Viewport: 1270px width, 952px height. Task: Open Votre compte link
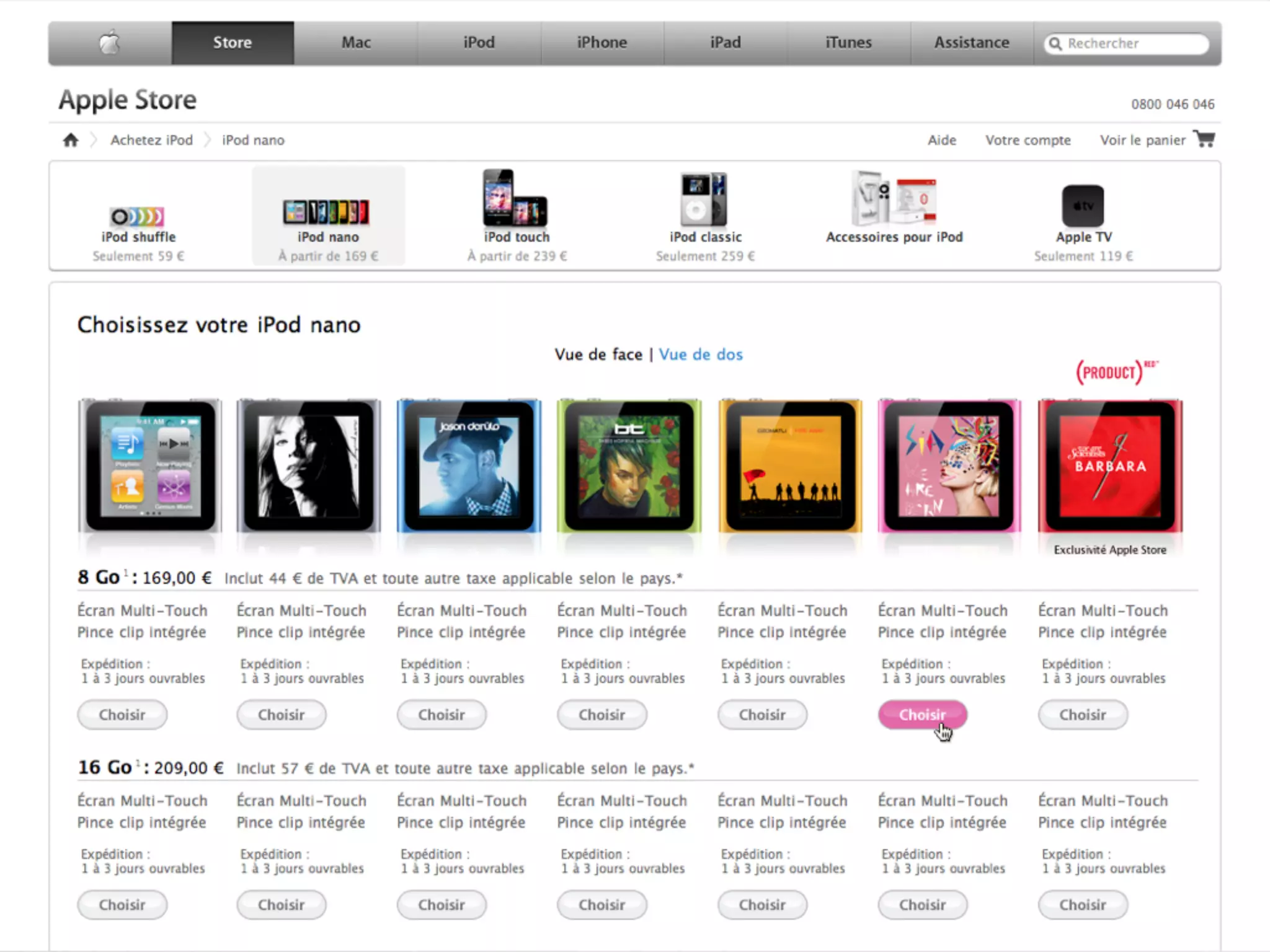[x=1028, y=140]
